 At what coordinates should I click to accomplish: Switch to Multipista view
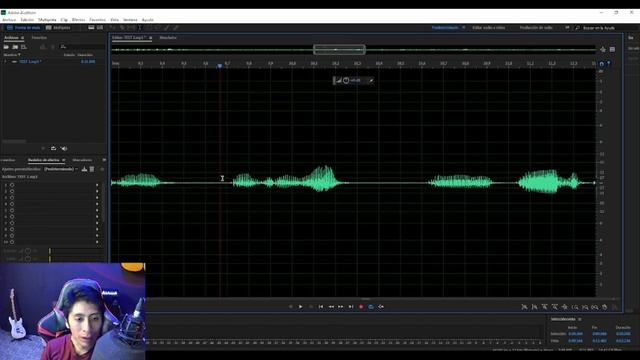coord(58,28)
